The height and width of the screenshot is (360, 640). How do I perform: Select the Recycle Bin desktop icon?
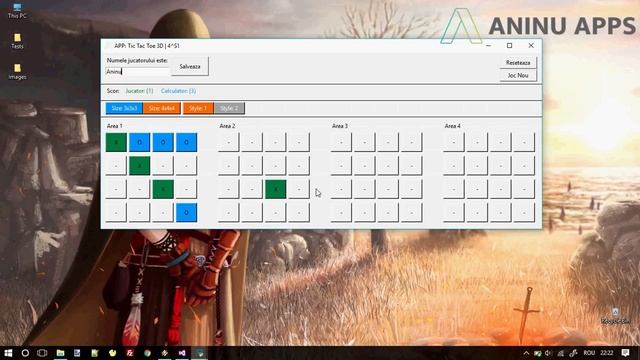coord(616,316)
